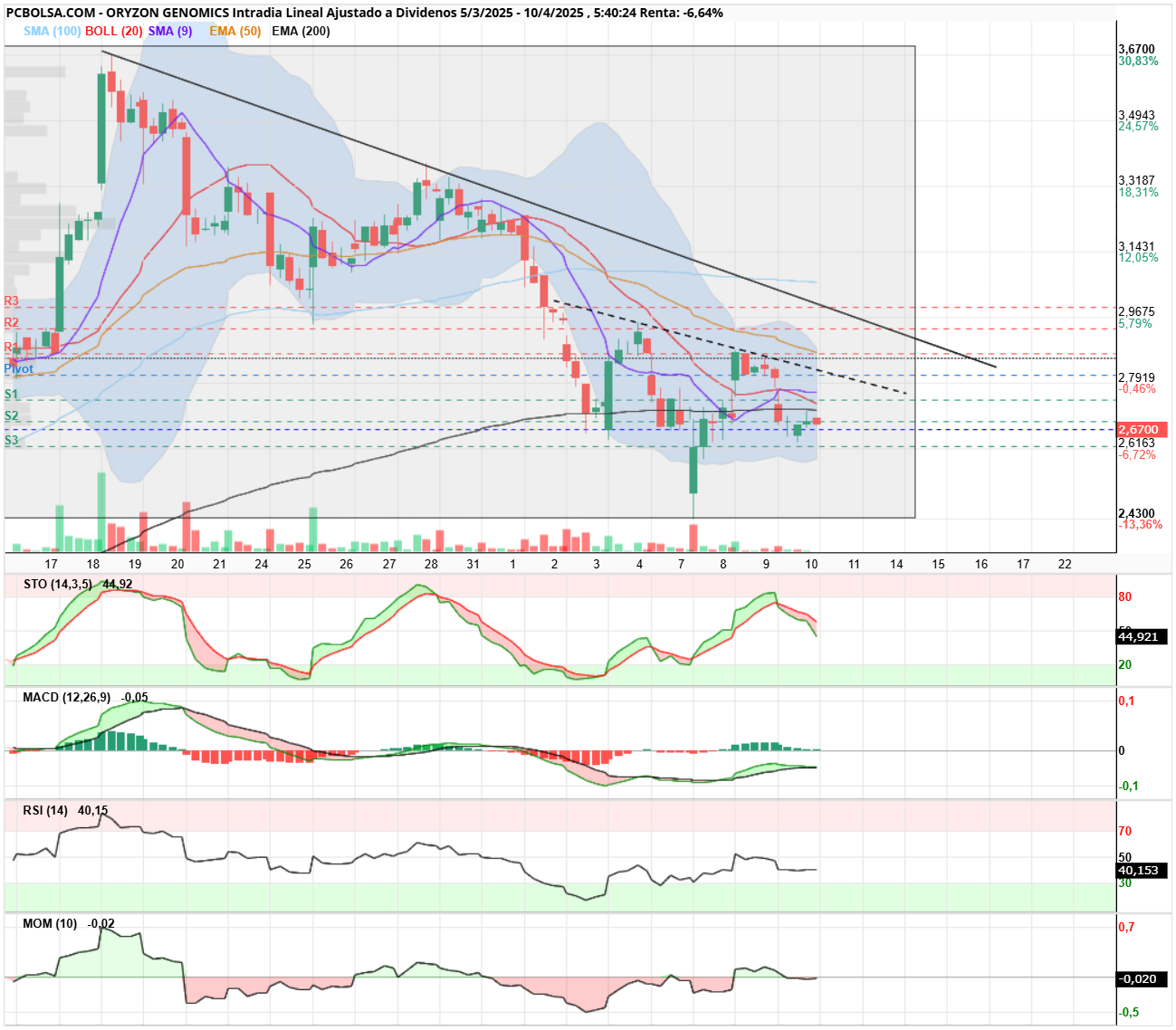Click the 'SMA (9)' legend label
The width and height of the screenshot is (1176, 1030).
(170, 31)
